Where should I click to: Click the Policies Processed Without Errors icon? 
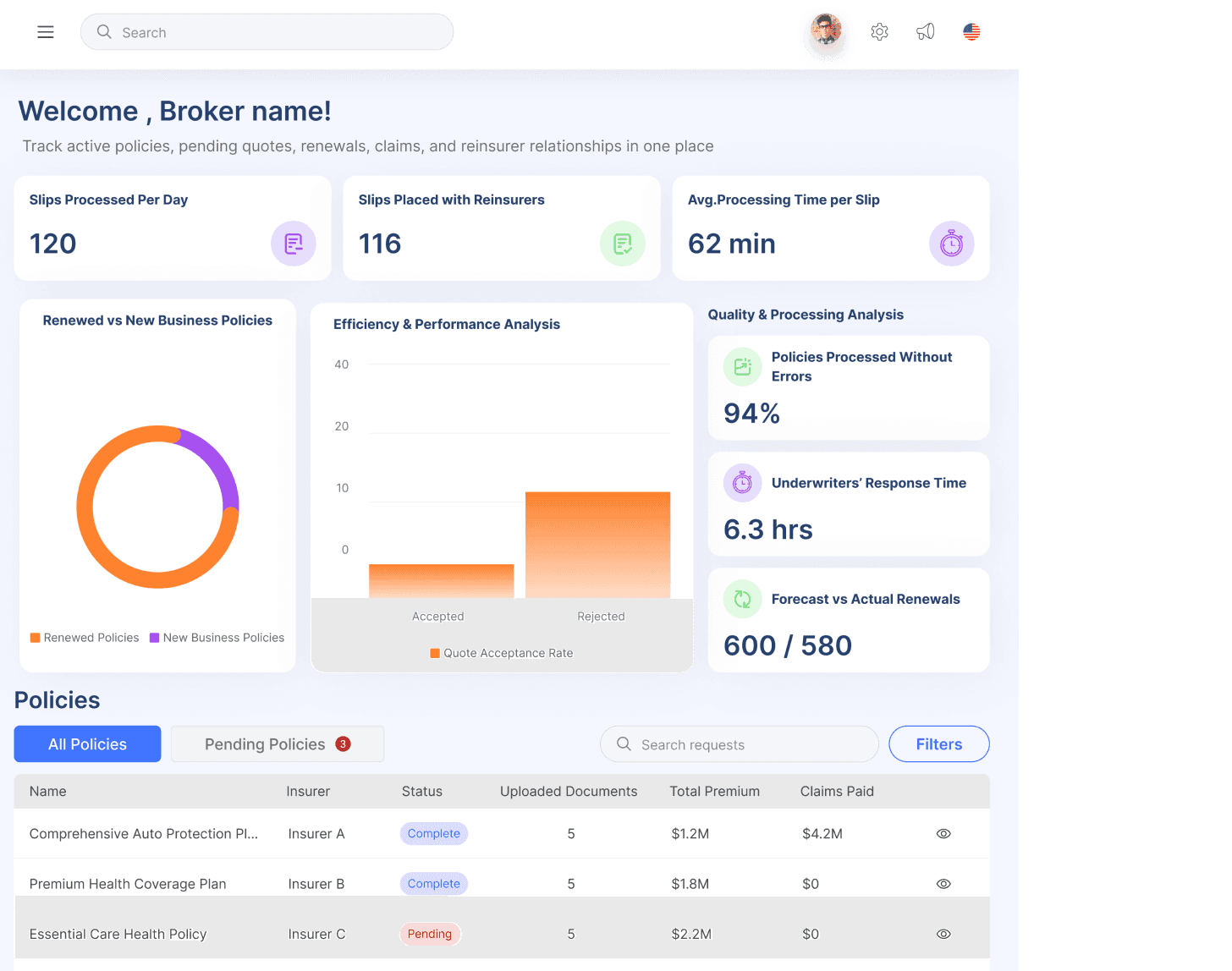point(742,366)
